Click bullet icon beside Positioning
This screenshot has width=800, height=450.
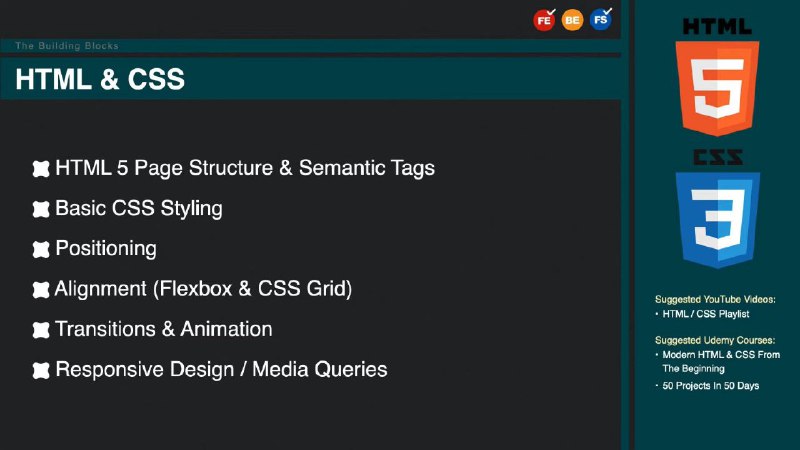click(41, 249)
